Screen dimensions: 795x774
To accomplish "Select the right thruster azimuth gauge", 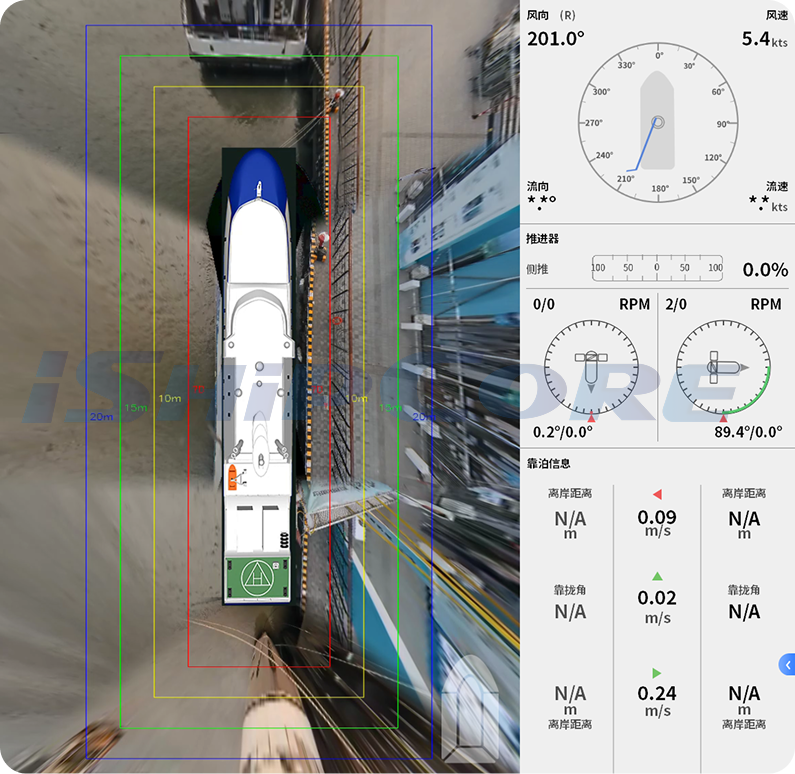I will pyautogui.click(x=724, y=367).
